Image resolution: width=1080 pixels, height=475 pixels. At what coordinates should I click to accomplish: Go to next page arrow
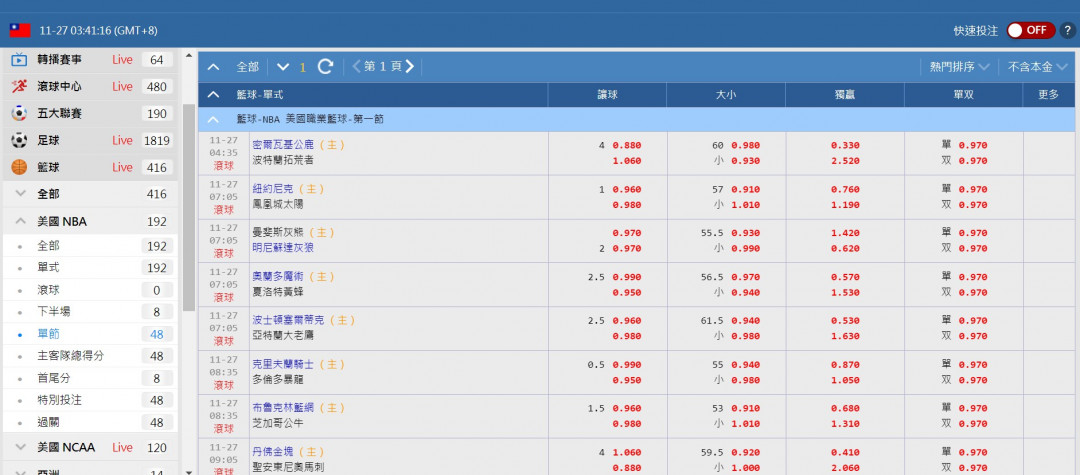[x=410, y=67]
